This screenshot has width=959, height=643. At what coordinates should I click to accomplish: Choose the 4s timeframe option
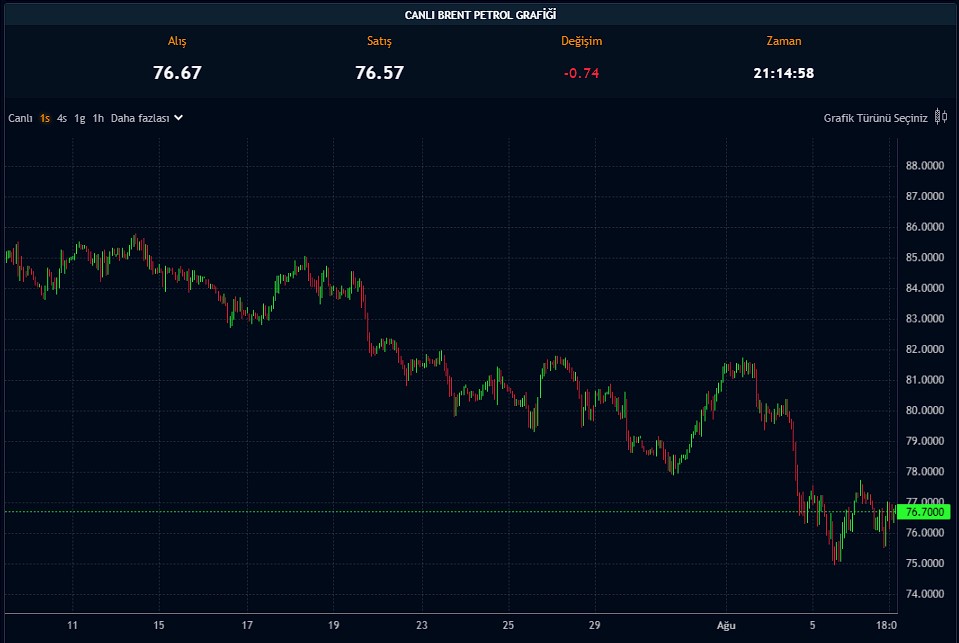62,118
